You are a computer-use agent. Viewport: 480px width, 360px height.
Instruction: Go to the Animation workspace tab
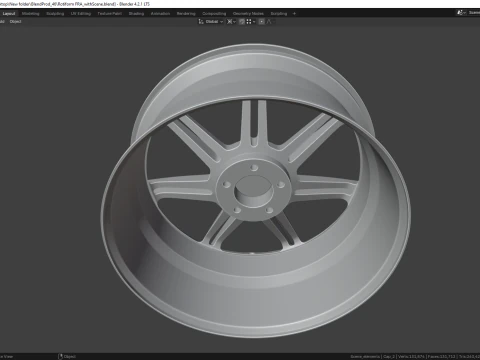tap(160, 14)
